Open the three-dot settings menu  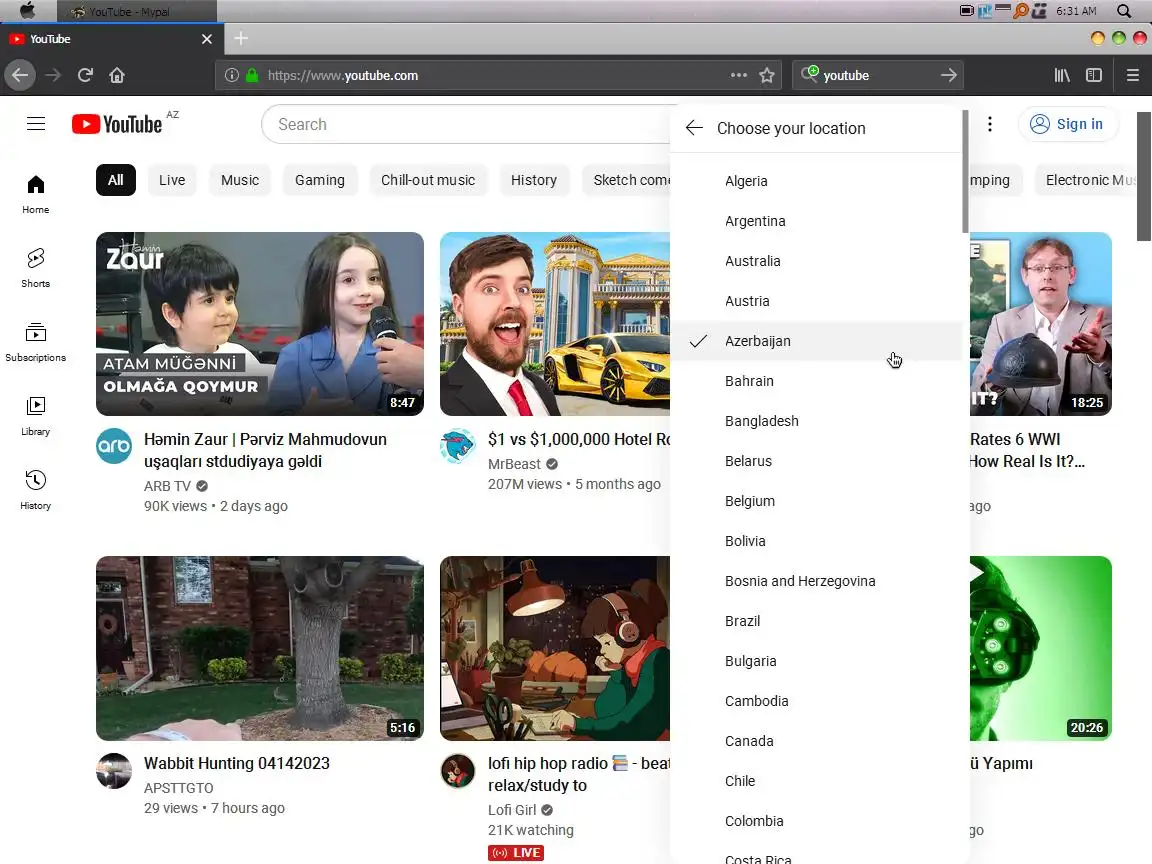990,124
